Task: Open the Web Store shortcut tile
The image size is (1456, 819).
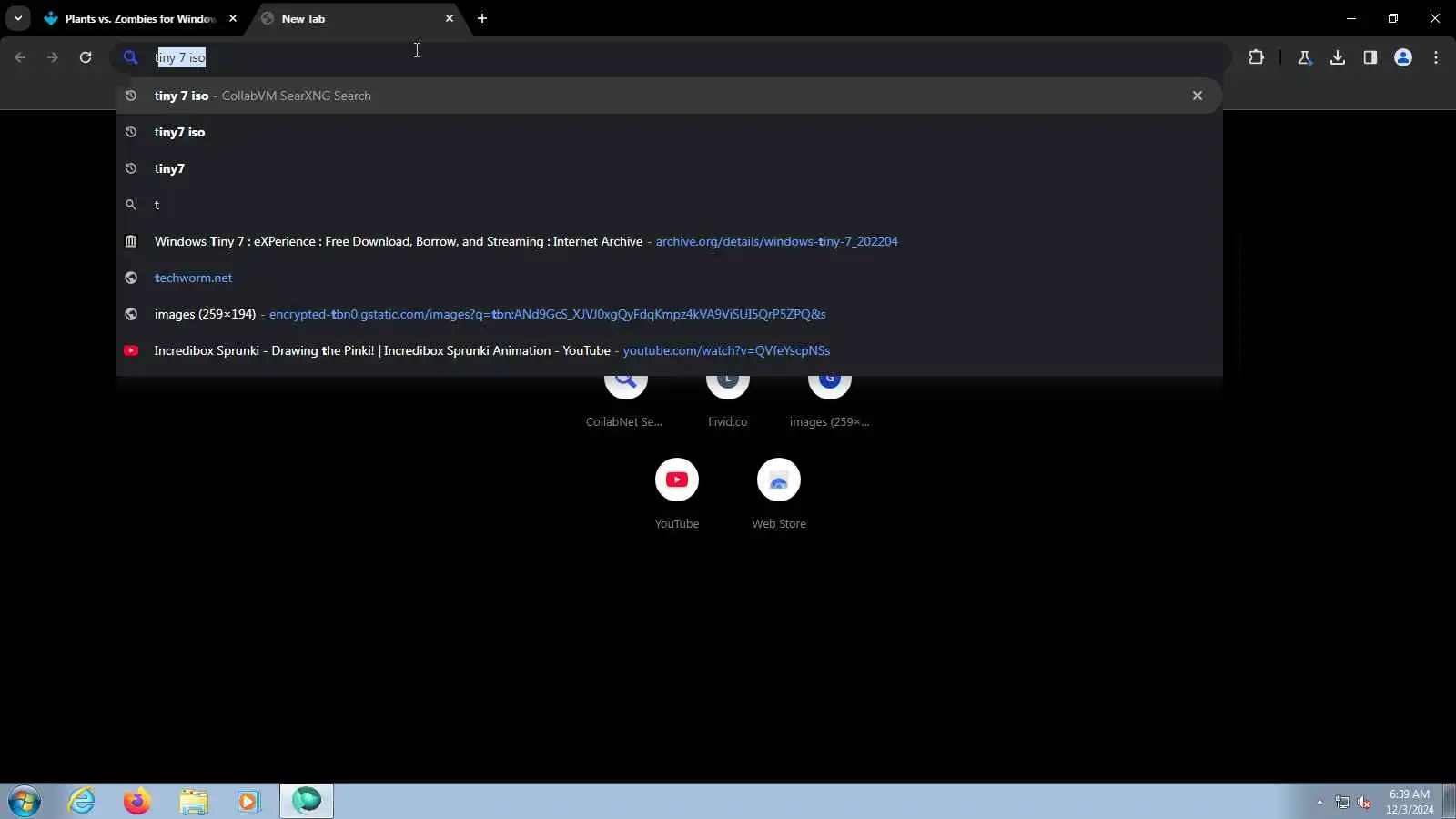Action: [779, 491]
